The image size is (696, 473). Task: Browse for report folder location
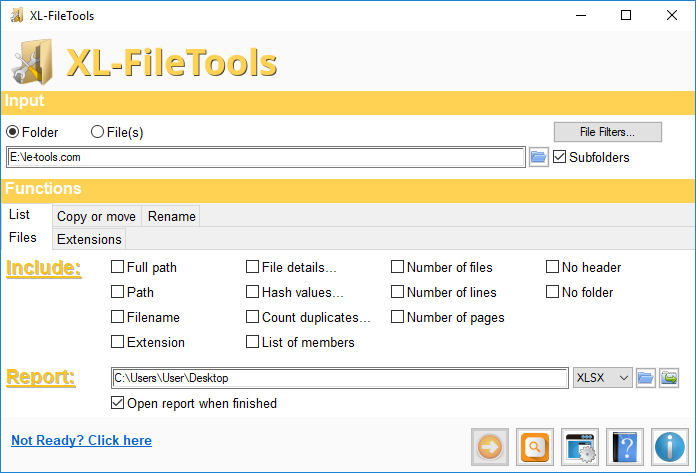[x=645, y=378]
